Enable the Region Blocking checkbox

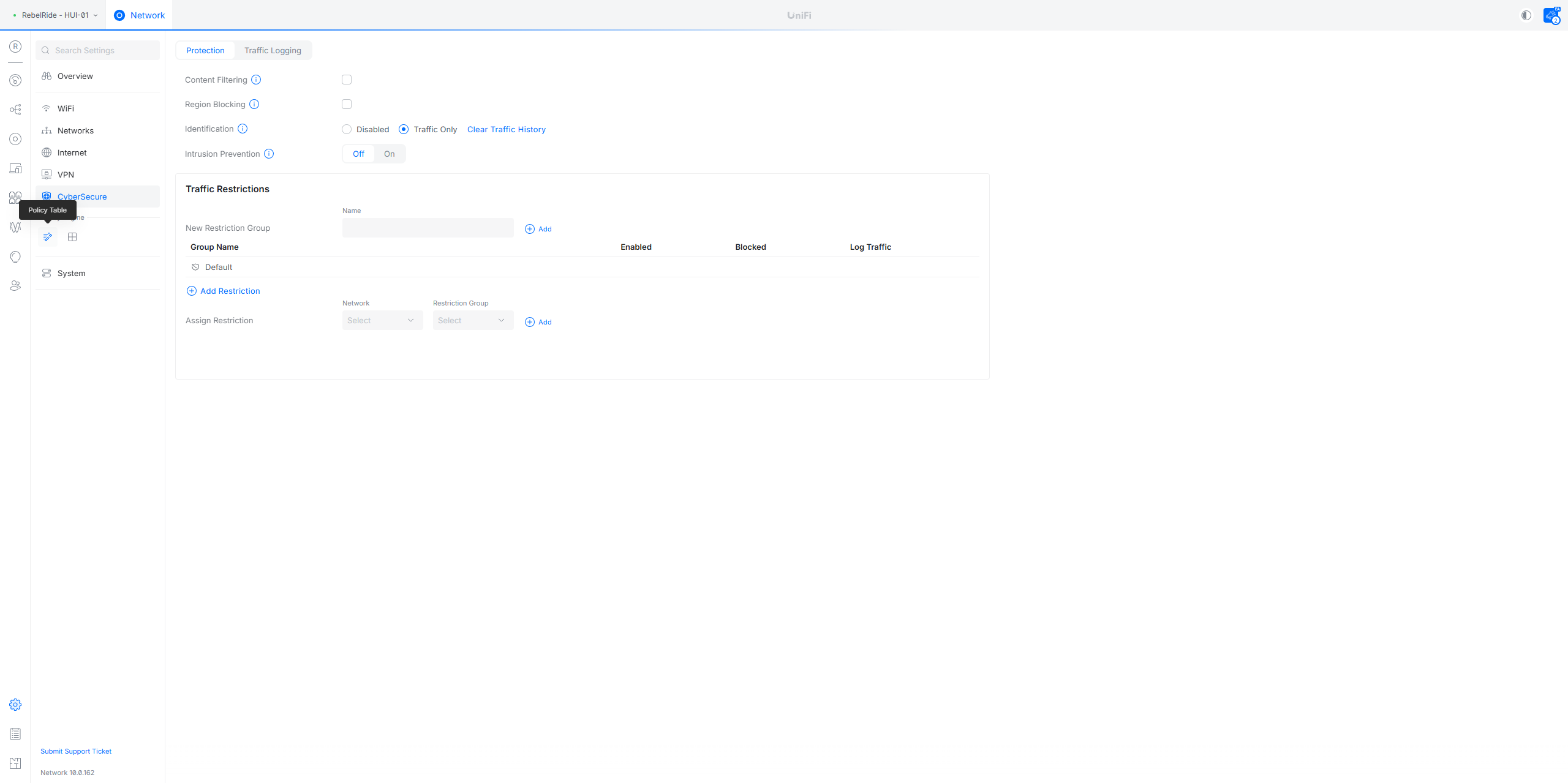point(347,104)
